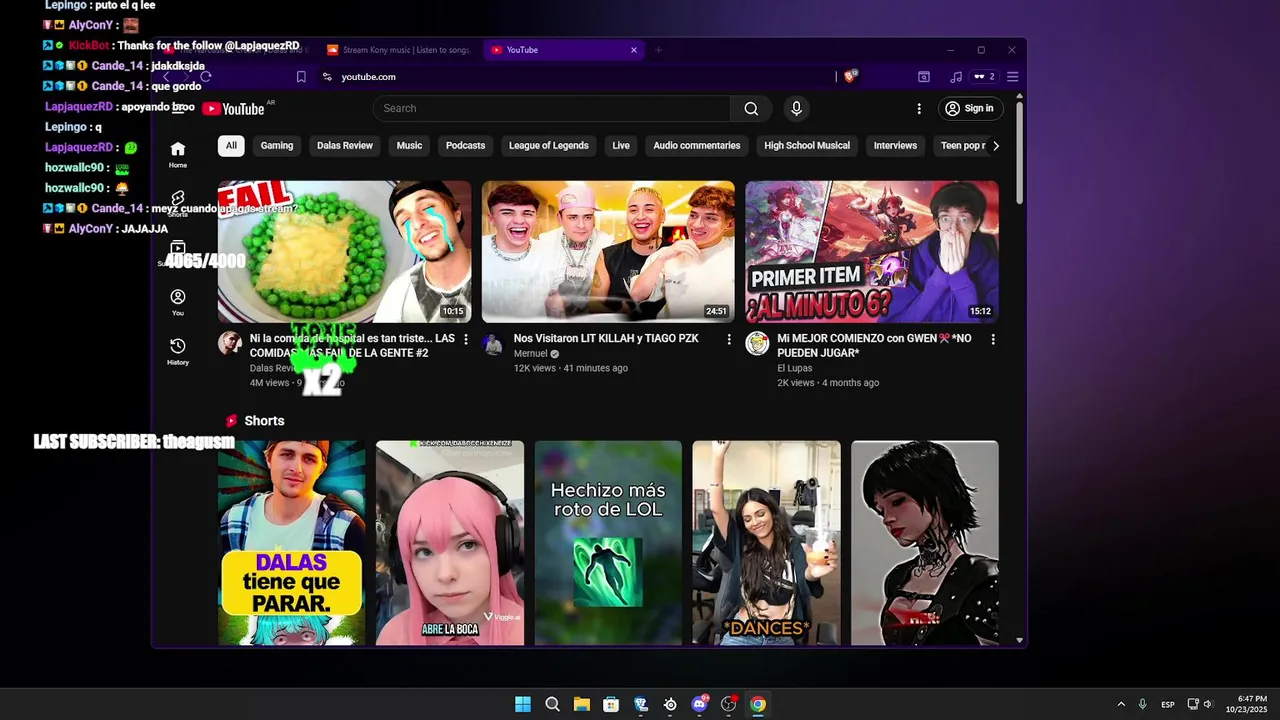Select the Audio commentaries chip
Image resolution: width=1280 pixels, height=720 pixels.
click(697, 146)
